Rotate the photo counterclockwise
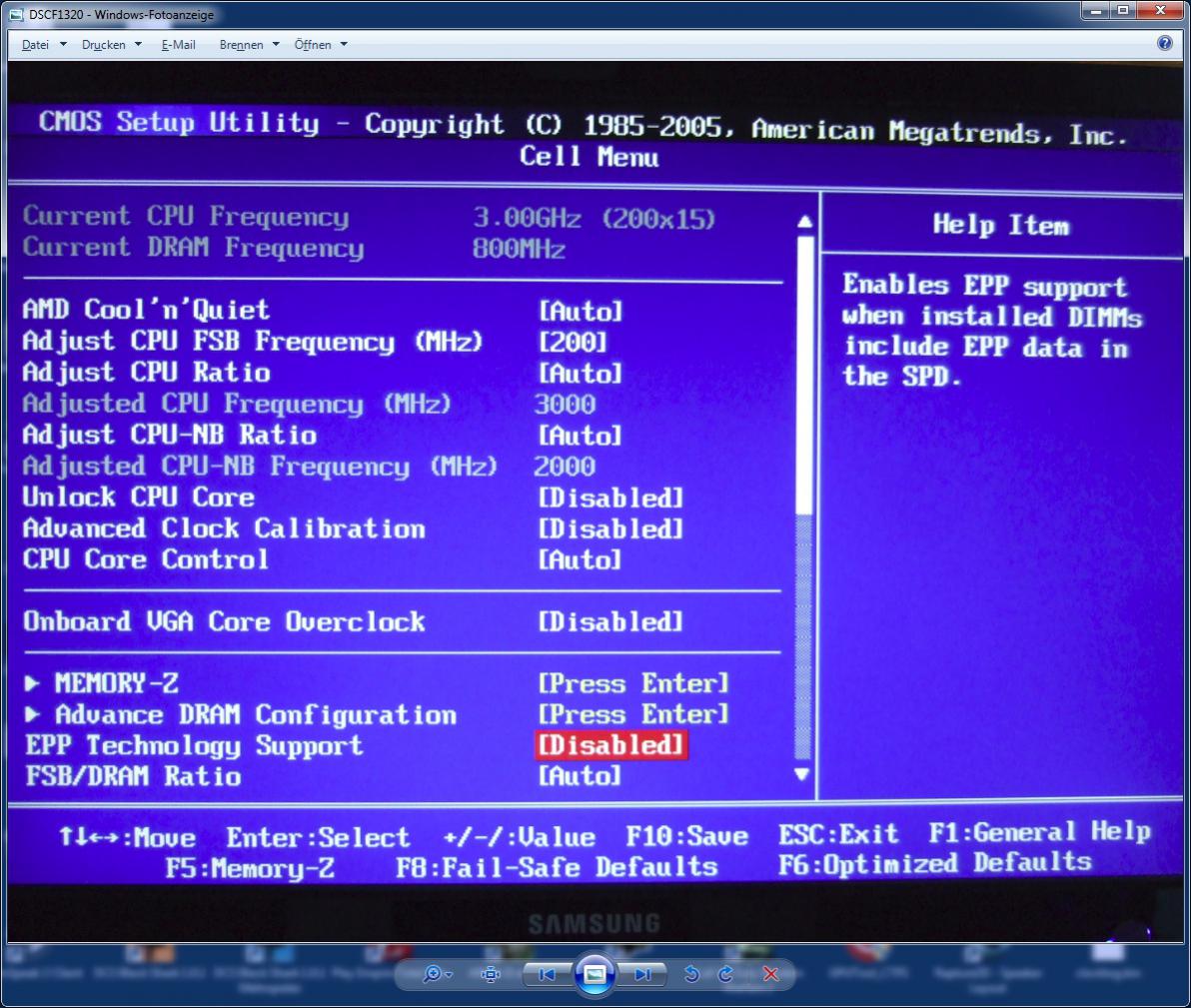This screenshot has width=1191, height=1008. click(691, 974)
